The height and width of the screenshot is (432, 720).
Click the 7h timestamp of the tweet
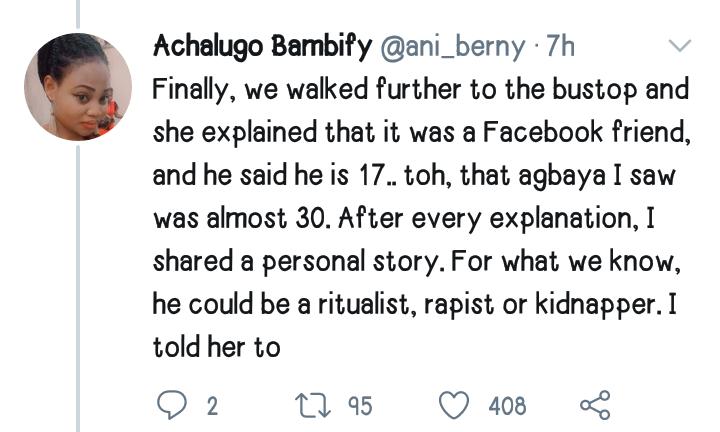click(x=565, y=47)
